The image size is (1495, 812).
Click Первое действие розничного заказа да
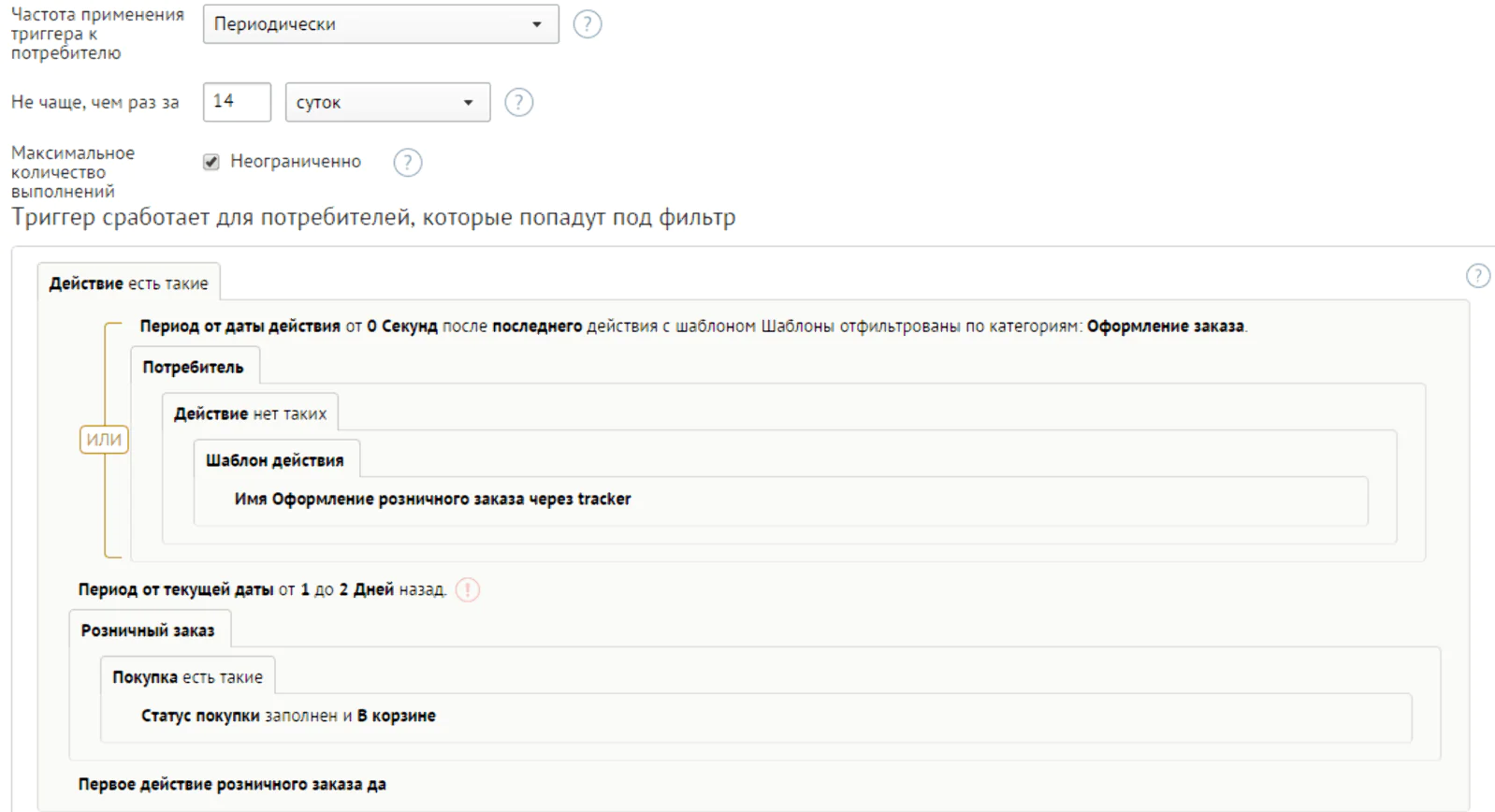pyautogui.click(x=232, y=784)
